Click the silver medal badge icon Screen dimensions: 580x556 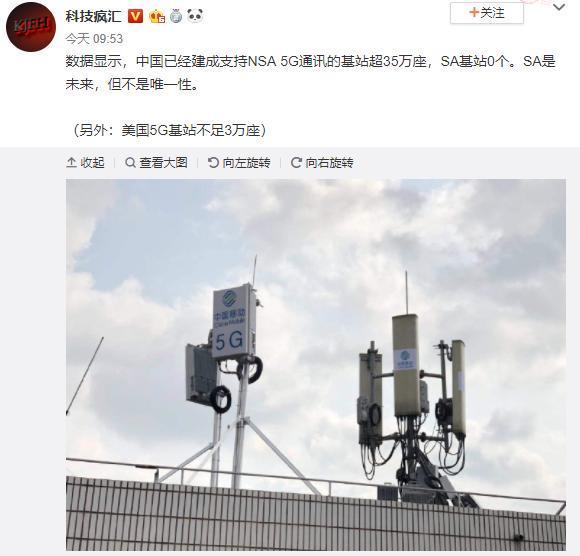coord(176,16)
